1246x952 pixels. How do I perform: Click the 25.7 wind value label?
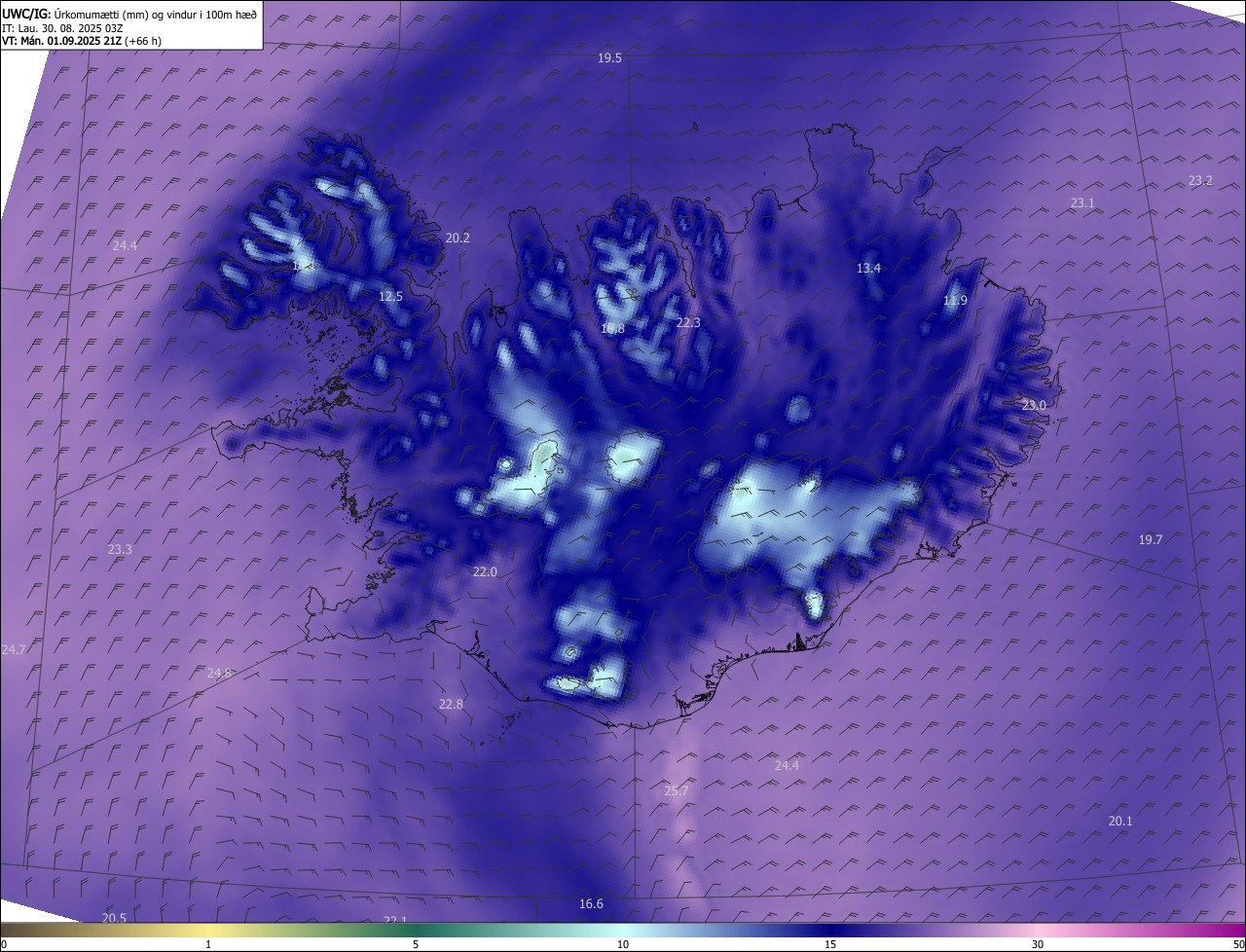(677, 791)
